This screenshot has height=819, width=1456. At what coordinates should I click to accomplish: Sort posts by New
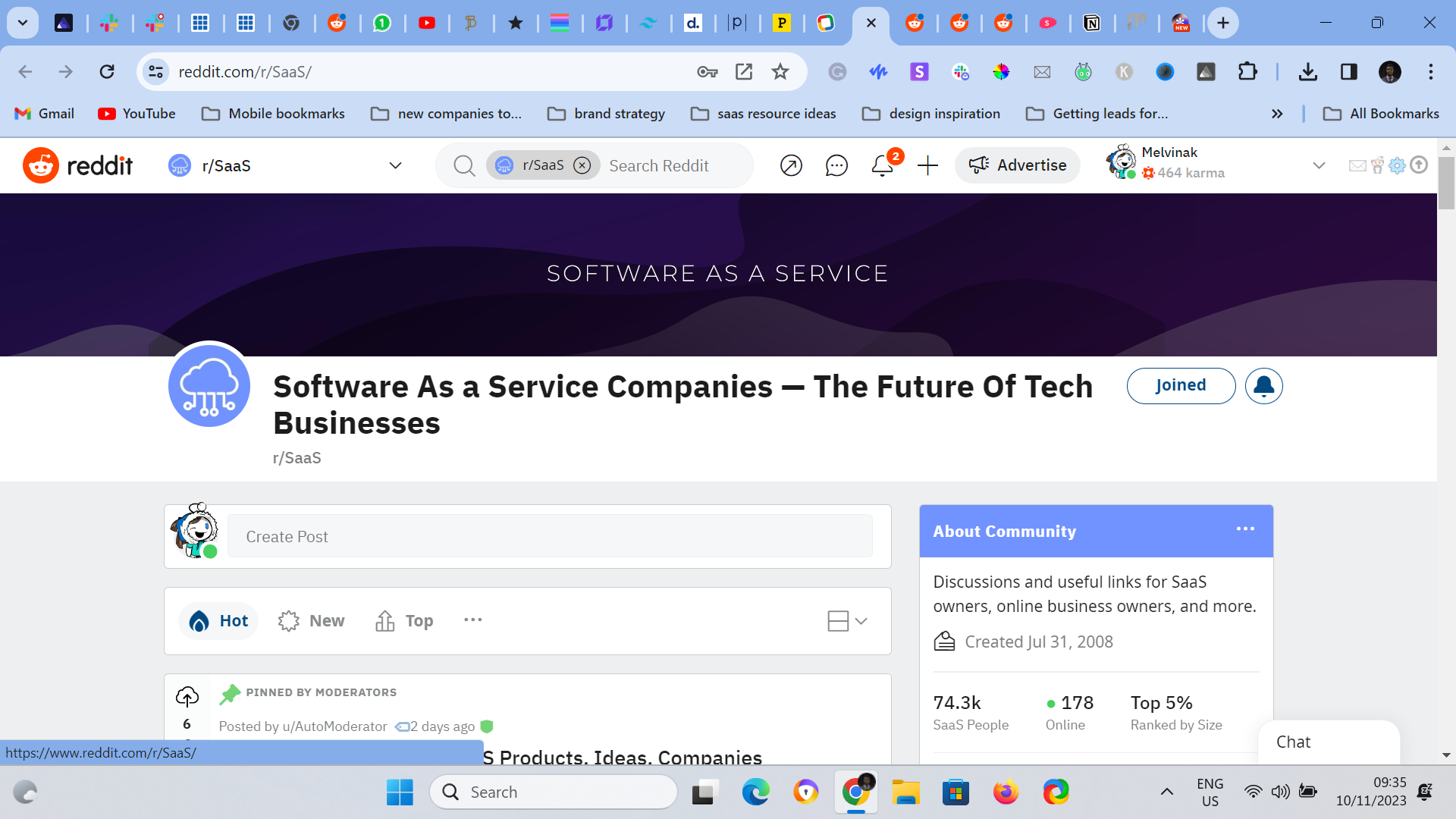coord(312,621)
